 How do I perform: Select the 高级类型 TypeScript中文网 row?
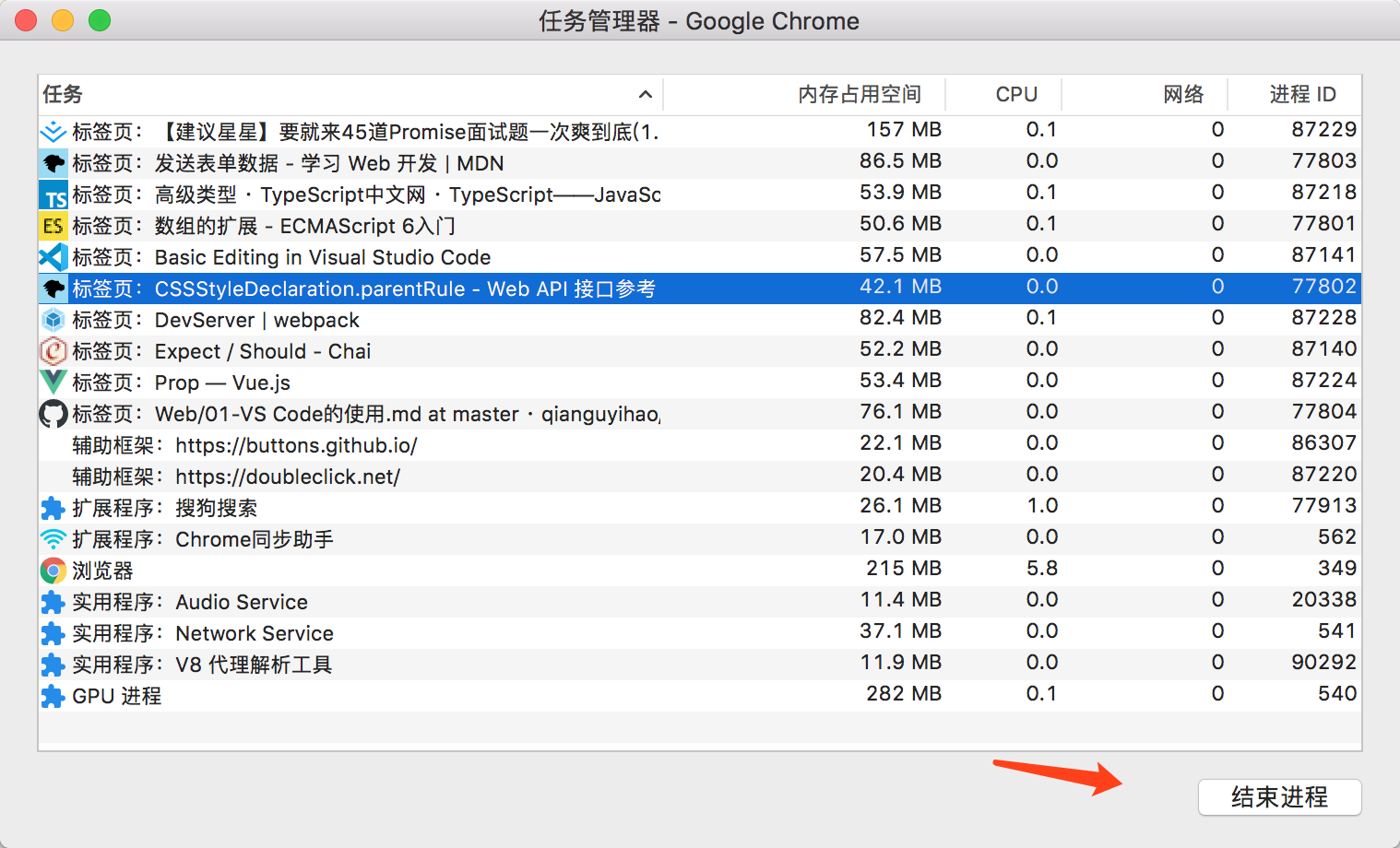point(700,194)
